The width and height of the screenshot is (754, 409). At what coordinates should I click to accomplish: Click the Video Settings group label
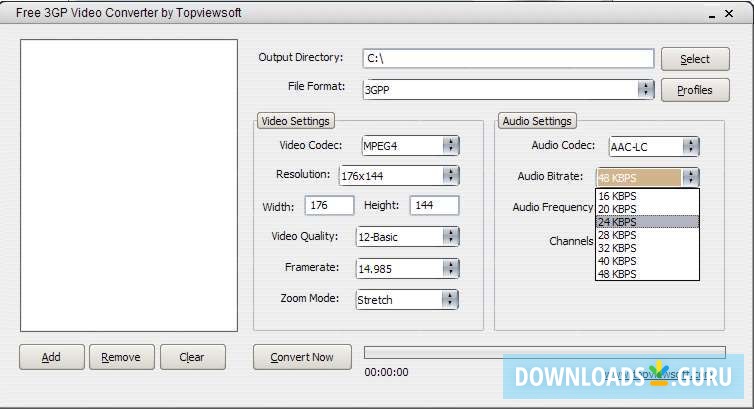click(296, 121)
